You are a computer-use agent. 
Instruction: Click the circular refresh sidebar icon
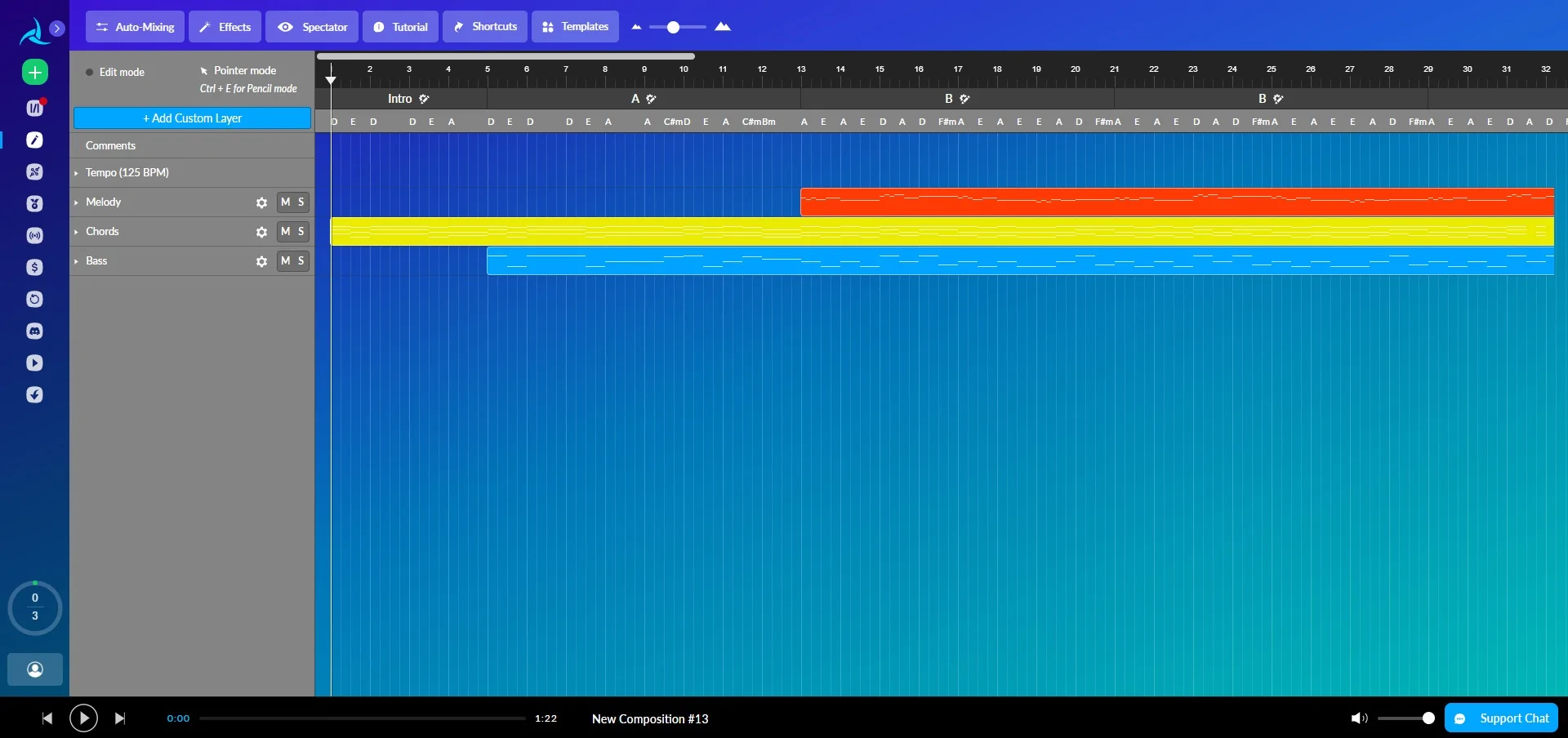(34, 300)
